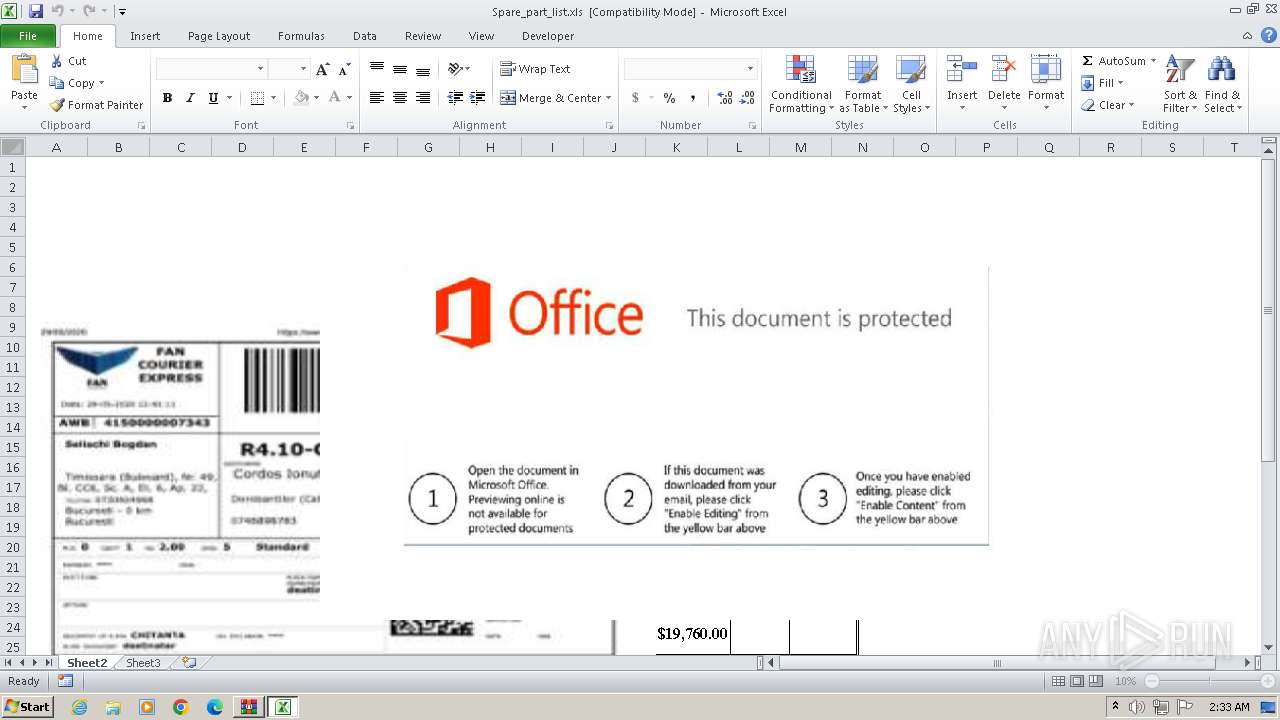Switch to the Page Layout tab
1280x720 pixels.
pos(219,36)
